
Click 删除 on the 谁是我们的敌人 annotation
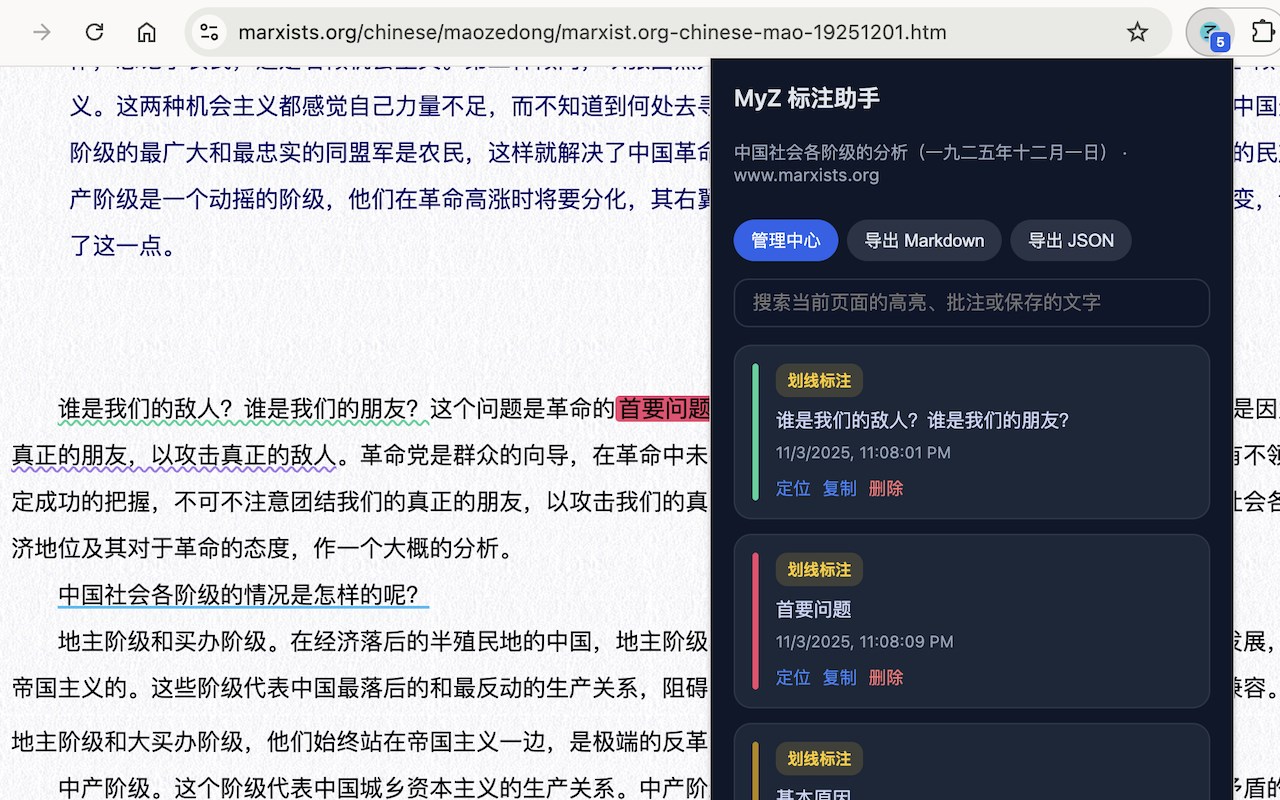[x=886, y=488]
